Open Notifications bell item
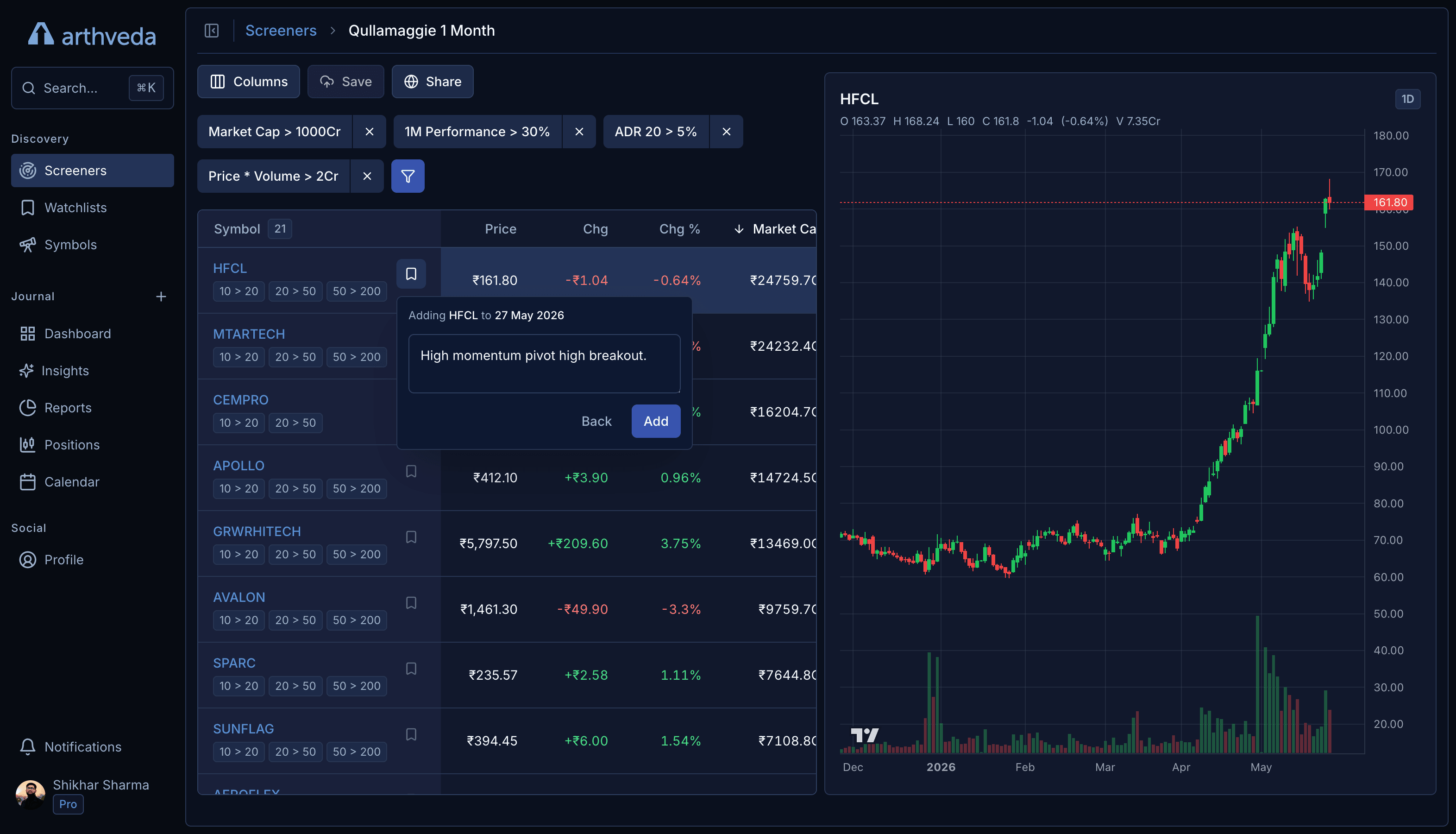 tap(92, 746)
